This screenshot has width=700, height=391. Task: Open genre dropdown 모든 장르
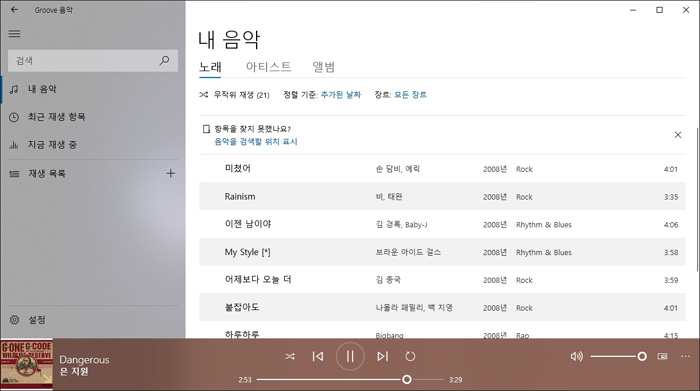pyautogui.click(x=410, y=95)
